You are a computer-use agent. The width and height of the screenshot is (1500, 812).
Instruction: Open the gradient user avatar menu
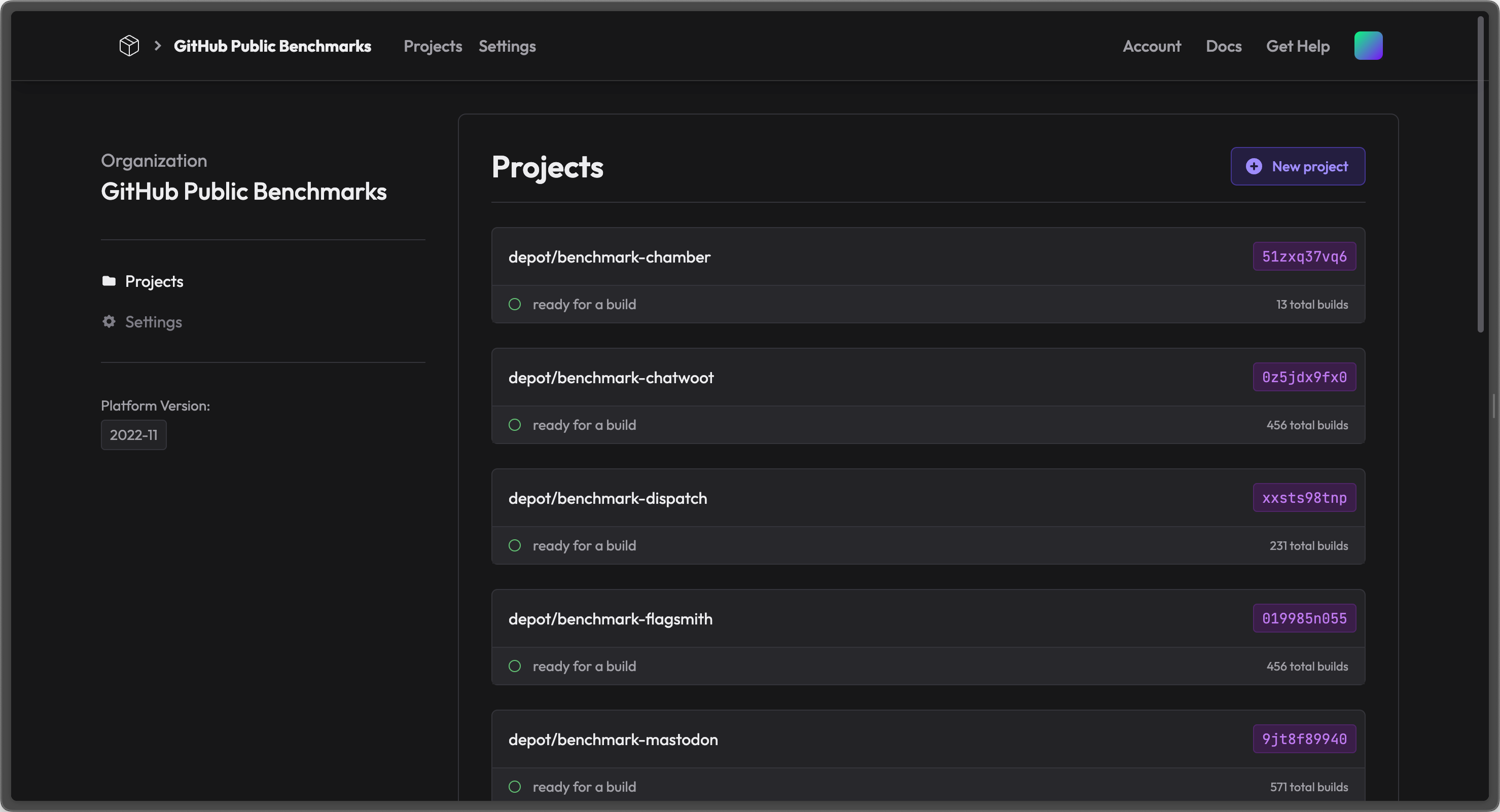(x=1368, y=46)
